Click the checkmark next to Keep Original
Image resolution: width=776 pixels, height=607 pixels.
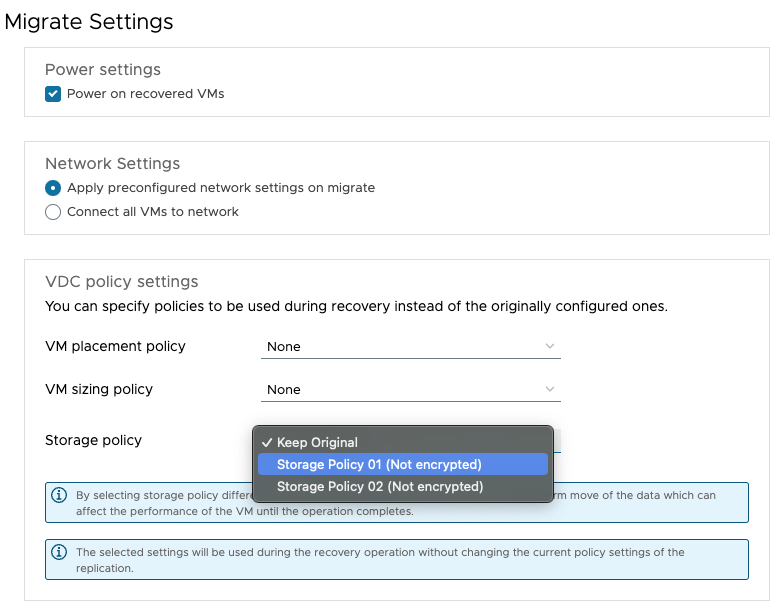coord(266,442)
